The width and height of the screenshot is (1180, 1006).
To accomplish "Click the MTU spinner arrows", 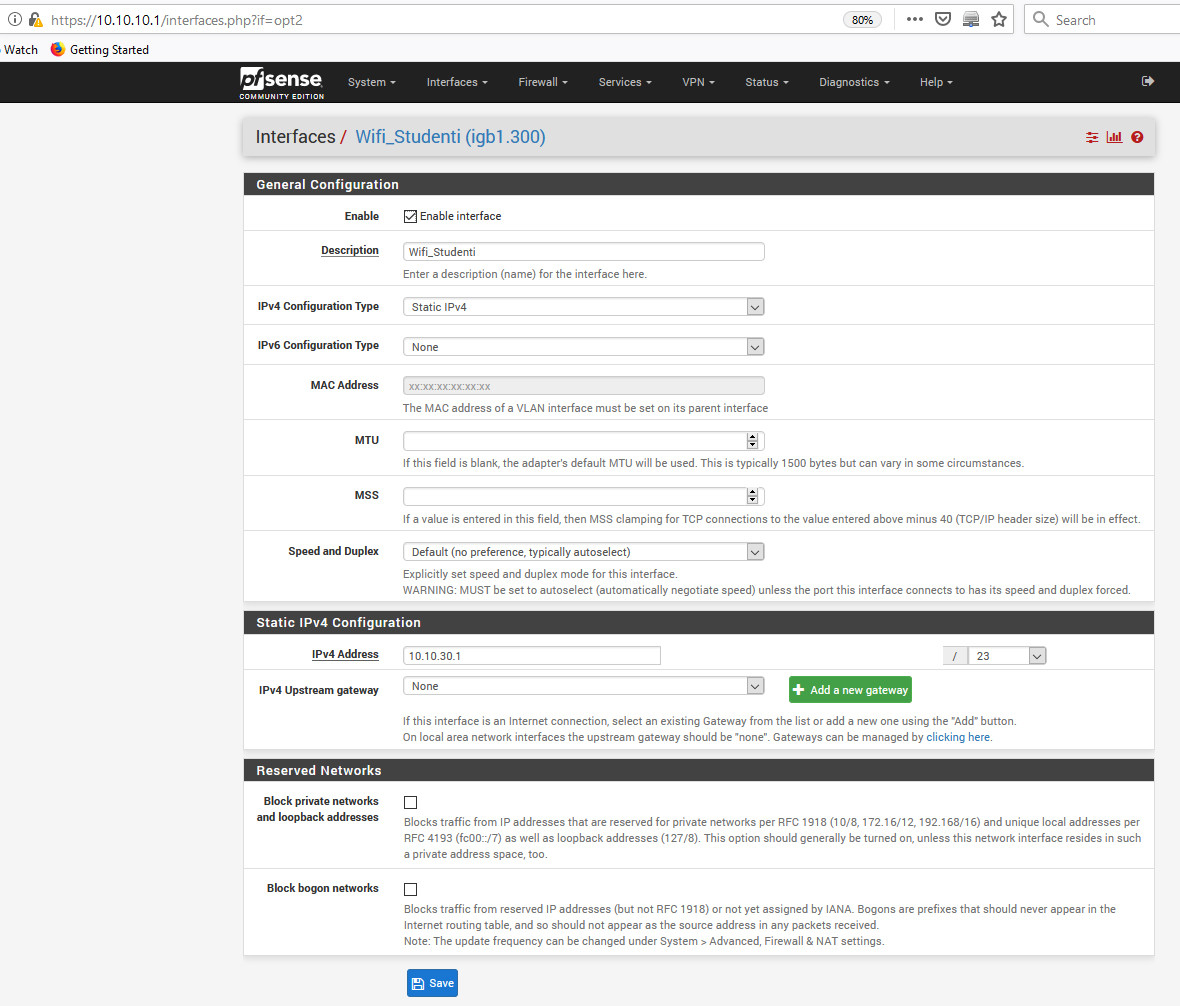I will (752, 441).
